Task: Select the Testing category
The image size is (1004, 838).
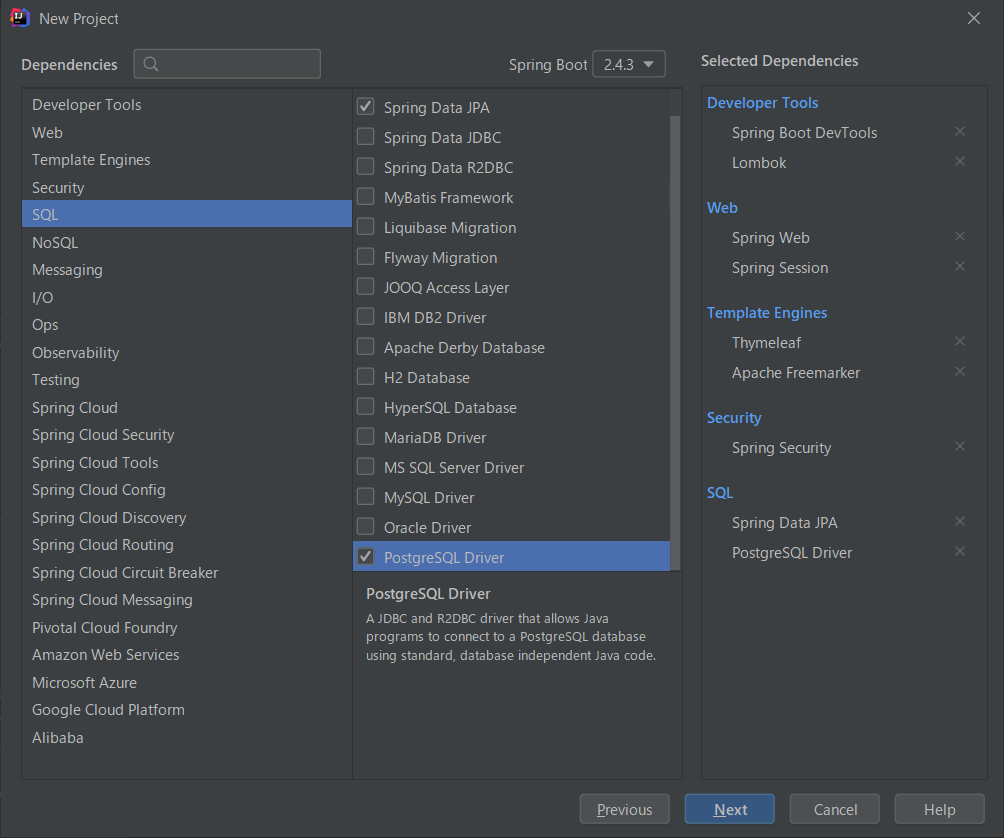Action: pos(187,380)
